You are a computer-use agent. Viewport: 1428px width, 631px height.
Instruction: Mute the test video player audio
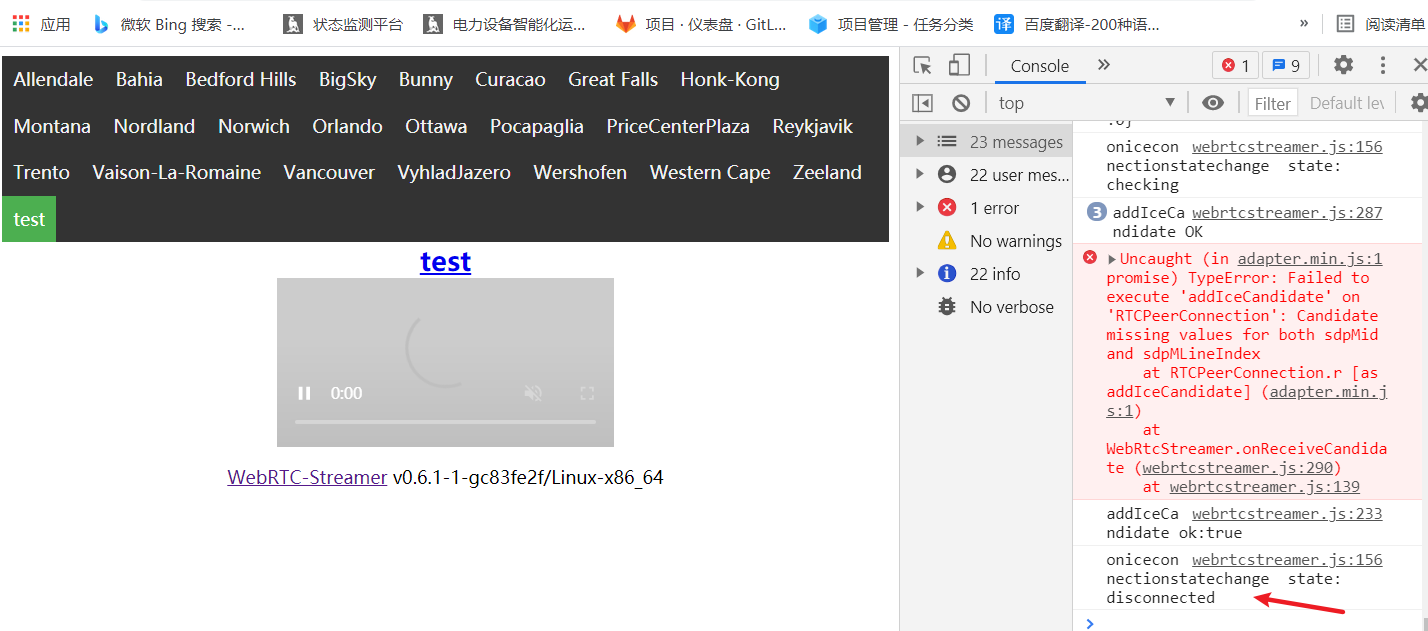[533, 393]
